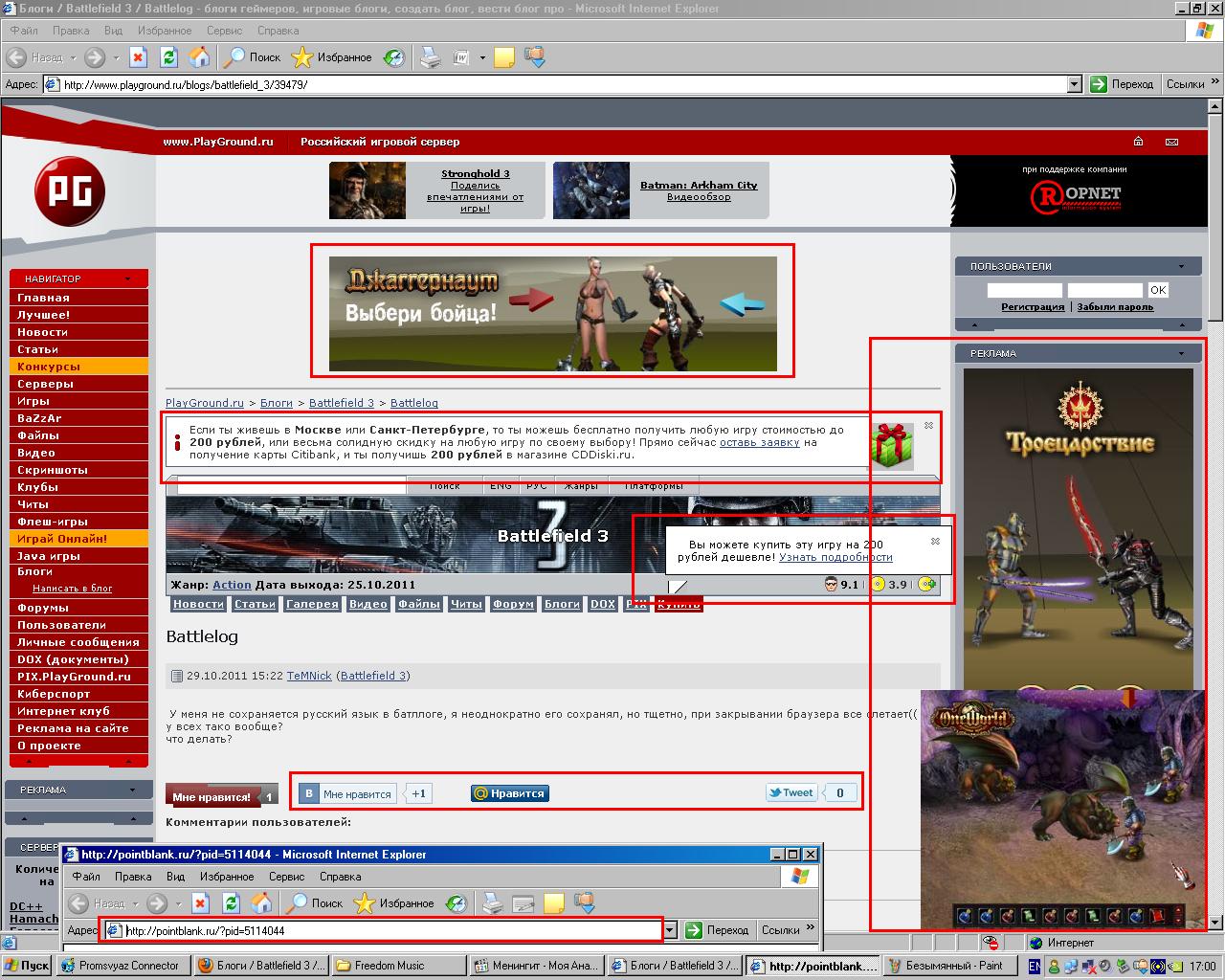Screen dimensions: 1225x980
Task: Click the green gift box icon
Action: (x=891, y=446)
